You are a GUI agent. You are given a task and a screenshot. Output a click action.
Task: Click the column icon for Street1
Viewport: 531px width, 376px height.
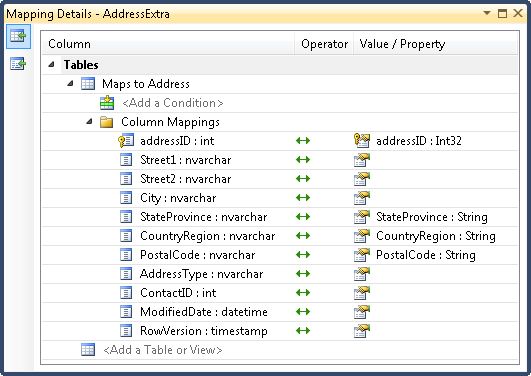tap(126, 160)
